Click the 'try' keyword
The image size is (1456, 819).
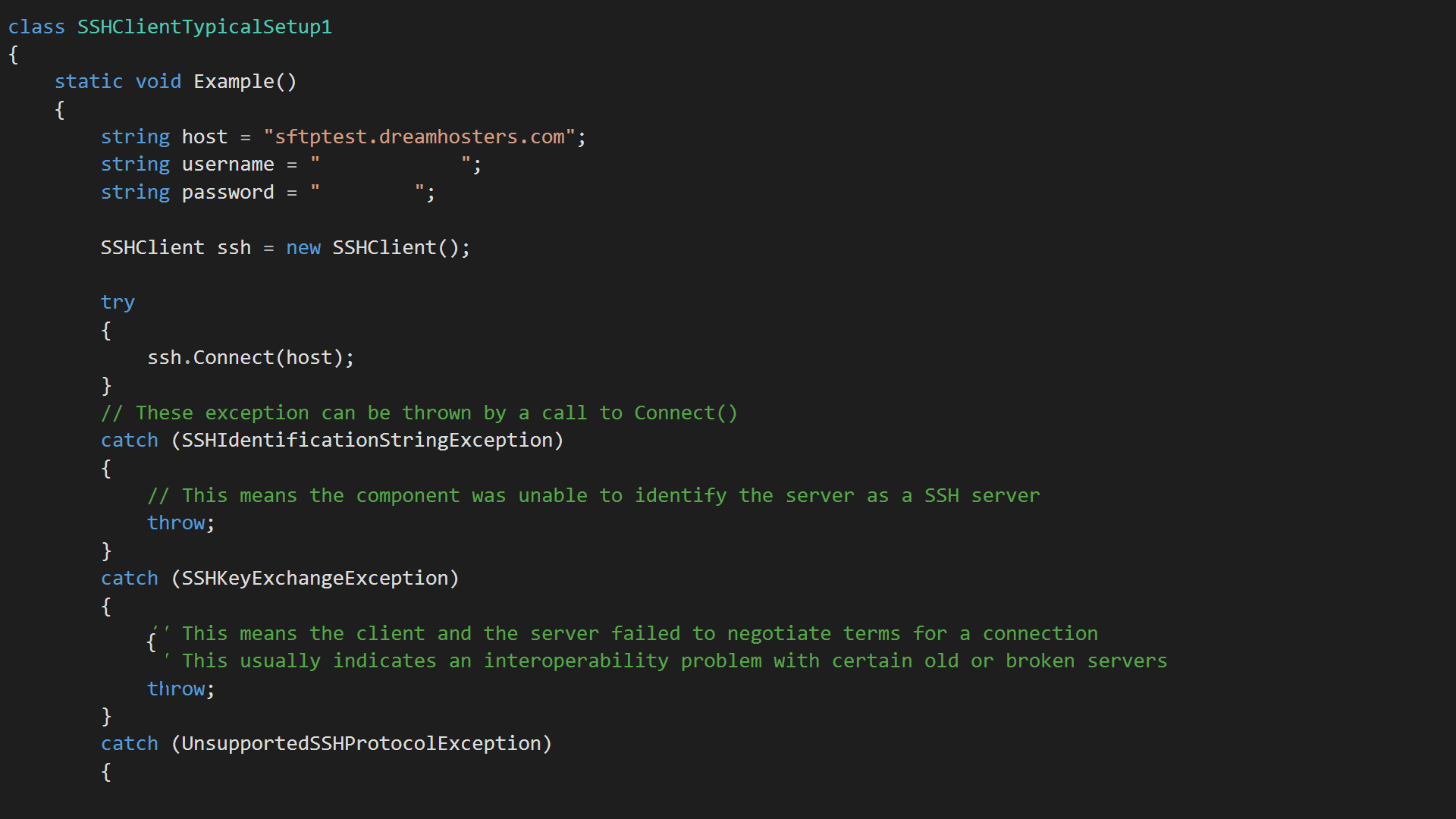point(118,303)
